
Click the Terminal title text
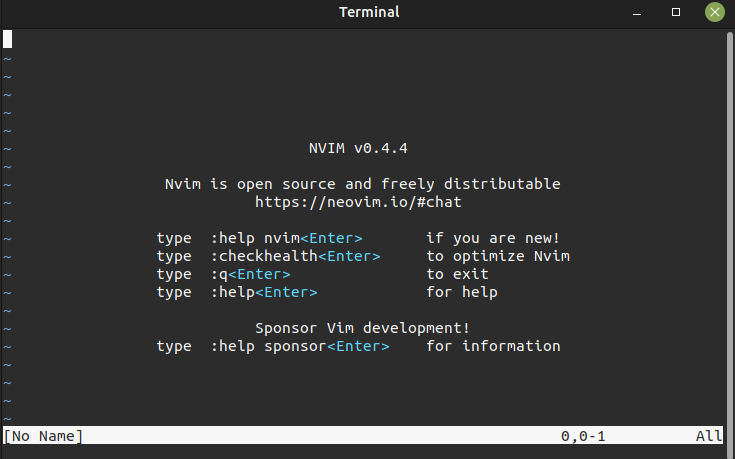pyautogui.click(x=369, y=12)
